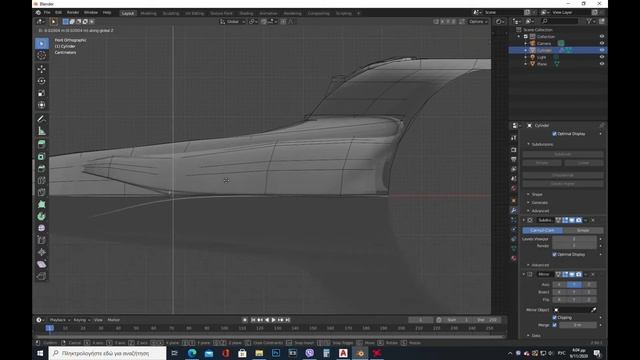Enable Bisect X button
This screenshot has height=360, width=640.
[559, 292]
